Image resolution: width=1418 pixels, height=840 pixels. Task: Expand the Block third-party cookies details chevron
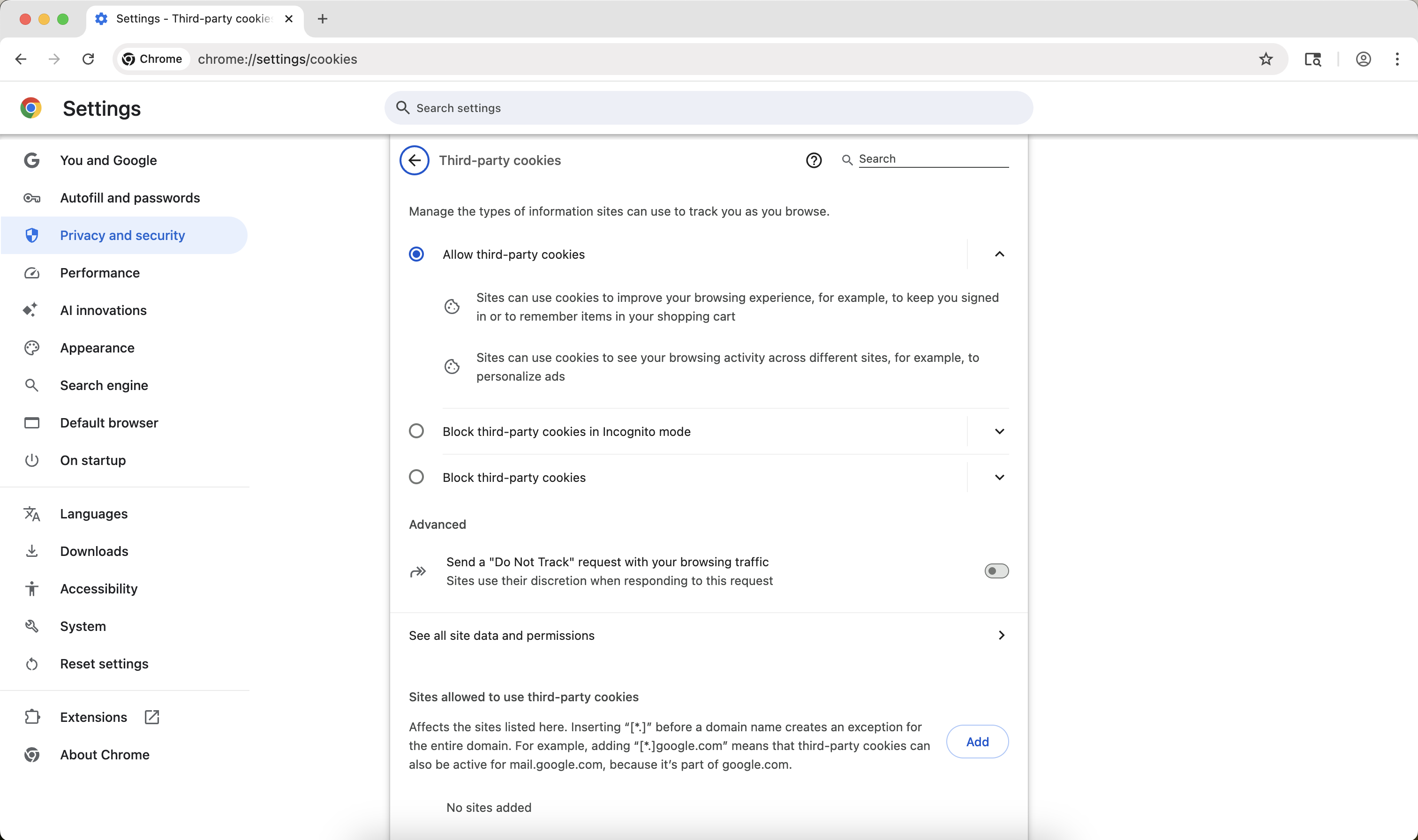pyautogui.click(x=999, y=477)
